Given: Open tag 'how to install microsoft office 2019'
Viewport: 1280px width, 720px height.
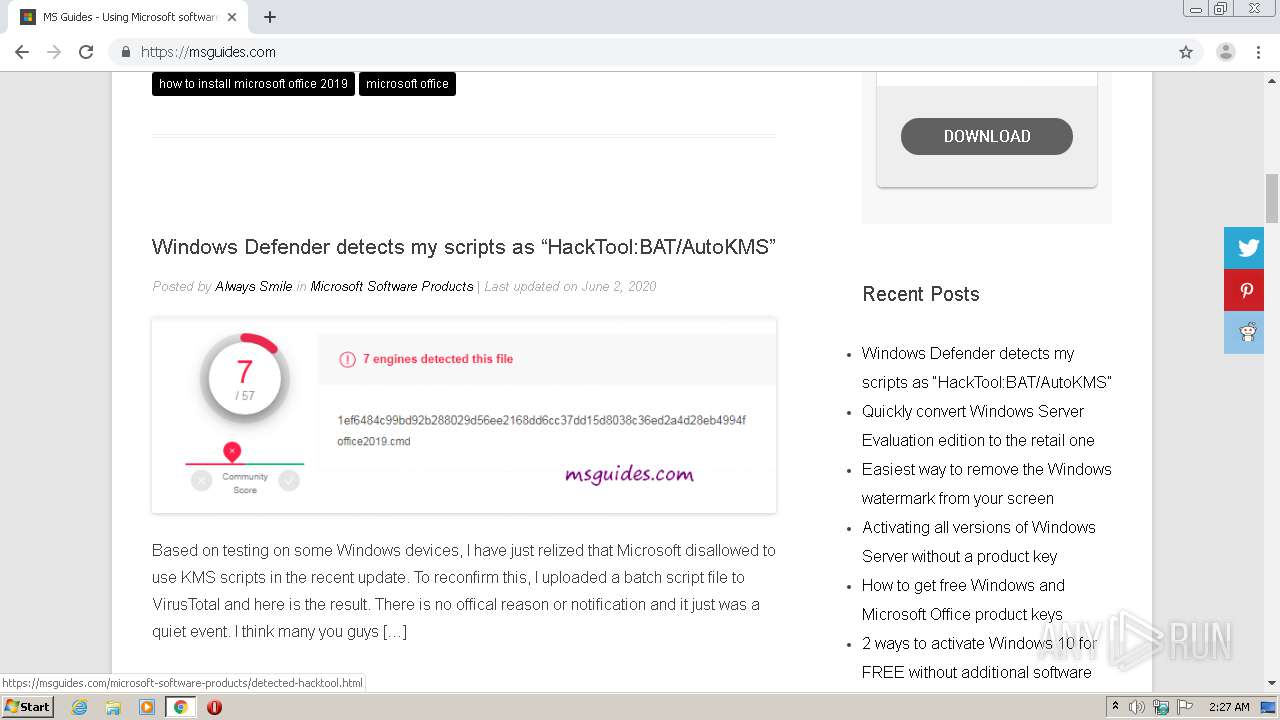Looking at the screenshot, I should click(x=253, y=84).
